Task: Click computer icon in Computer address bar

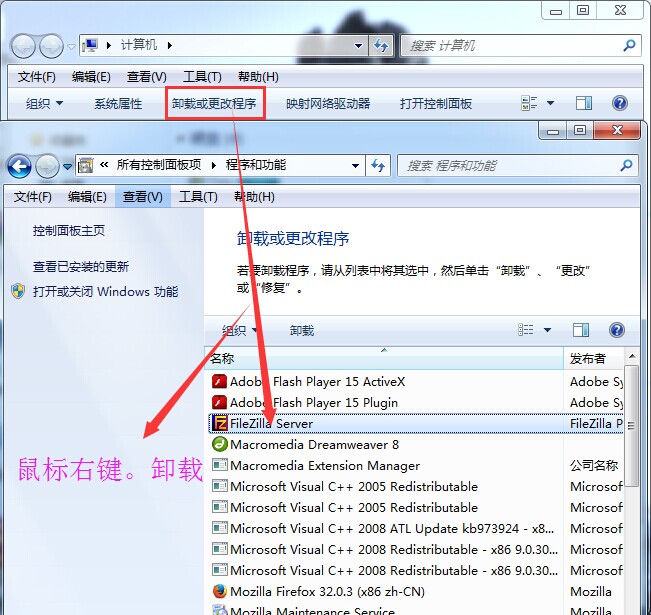Action: coord(90,45)
